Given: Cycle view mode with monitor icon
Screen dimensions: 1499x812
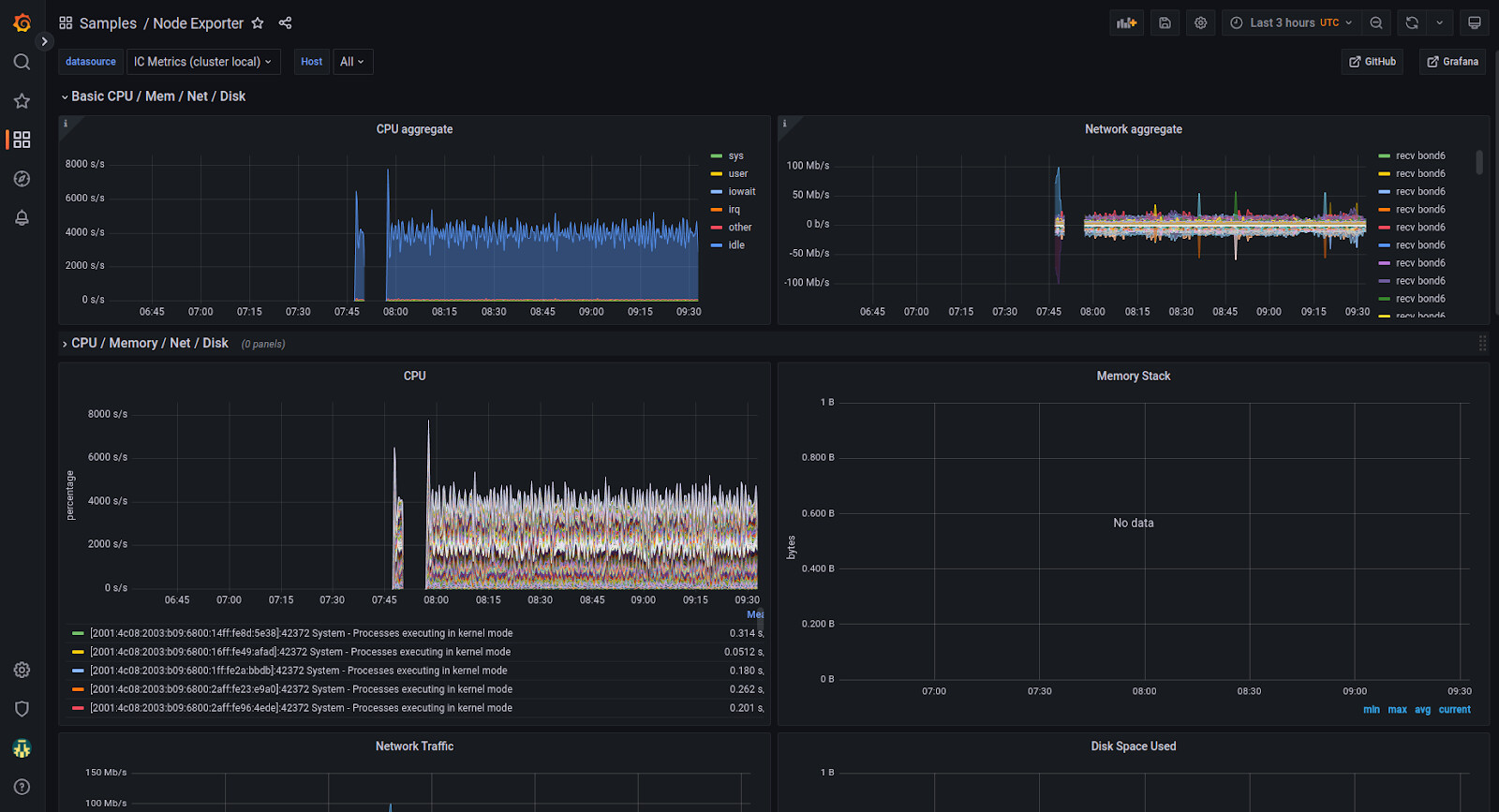Looking at the screenshot, I should pos(1474,22).
